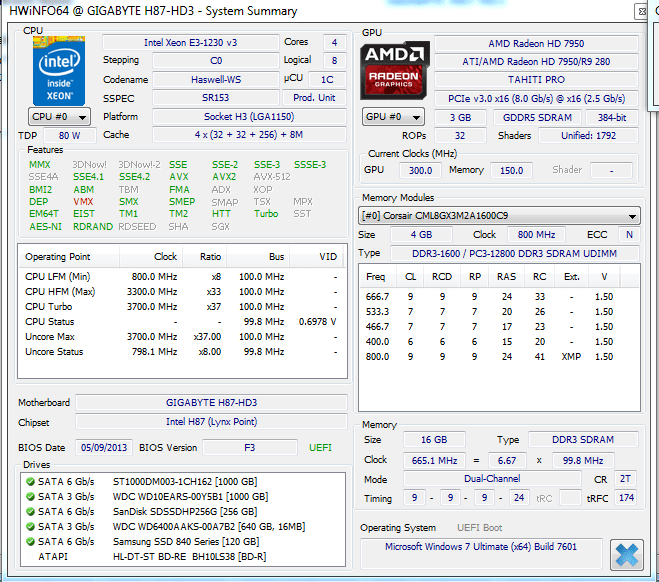
Task: Select the 400.0 memory timing row
Action: 499,342
